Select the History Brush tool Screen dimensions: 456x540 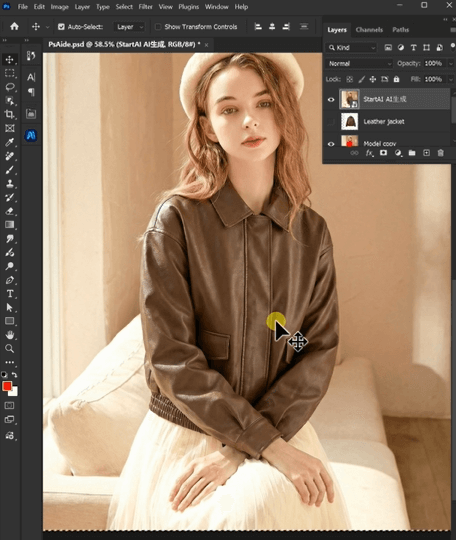coord(9,197)
